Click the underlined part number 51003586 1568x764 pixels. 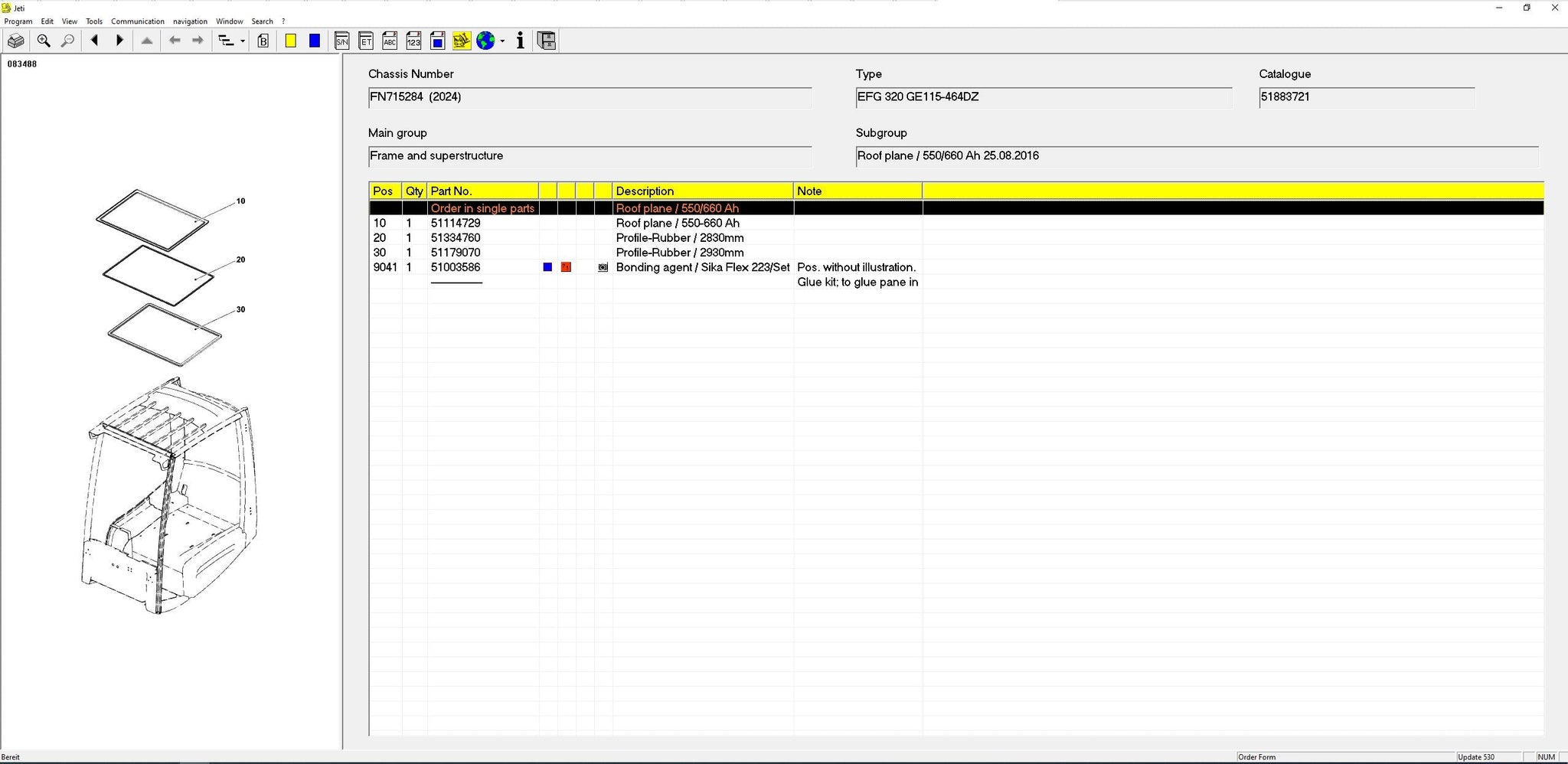[x=456, y=267]
